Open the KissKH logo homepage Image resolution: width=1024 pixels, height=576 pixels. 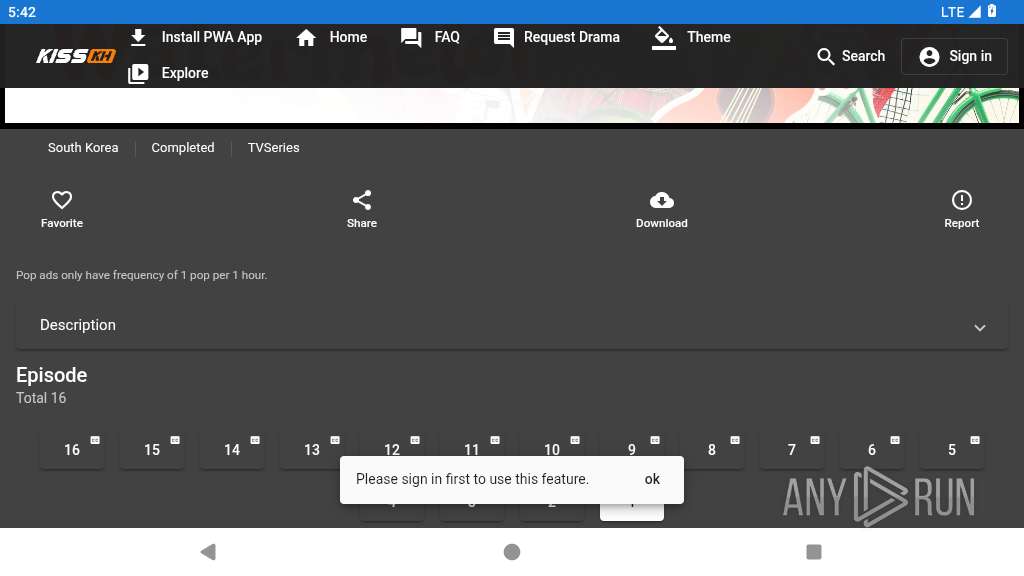[76, 56]
